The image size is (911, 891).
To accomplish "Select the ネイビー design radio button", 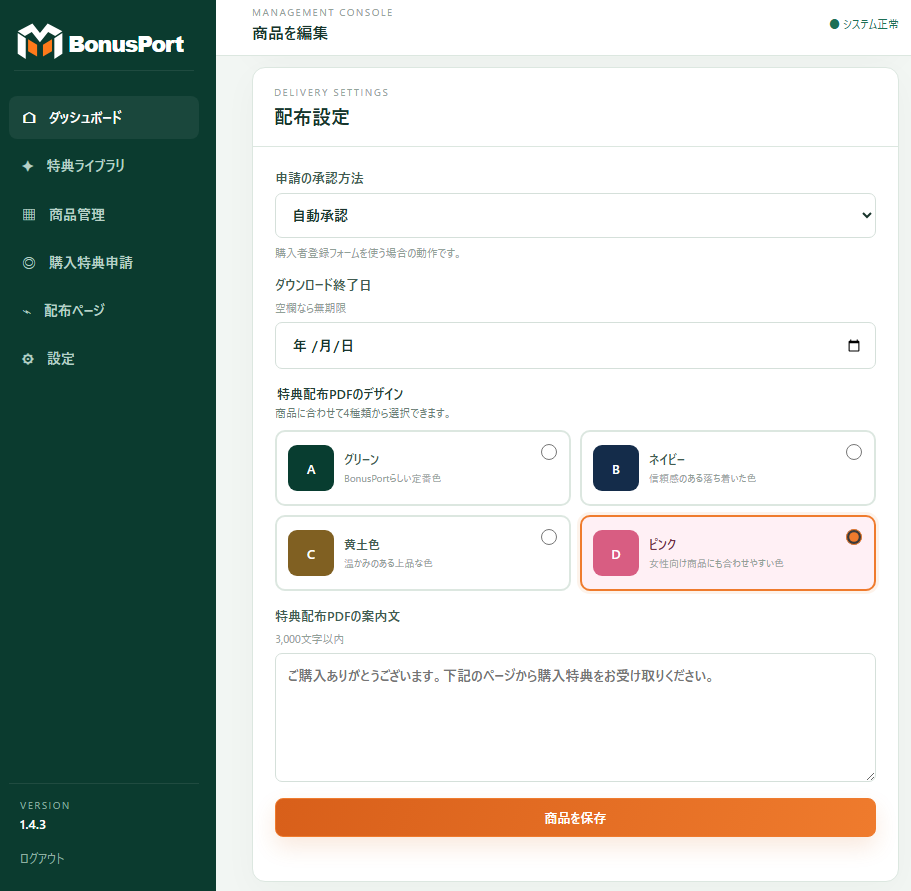I will click(x=853, y=452).
